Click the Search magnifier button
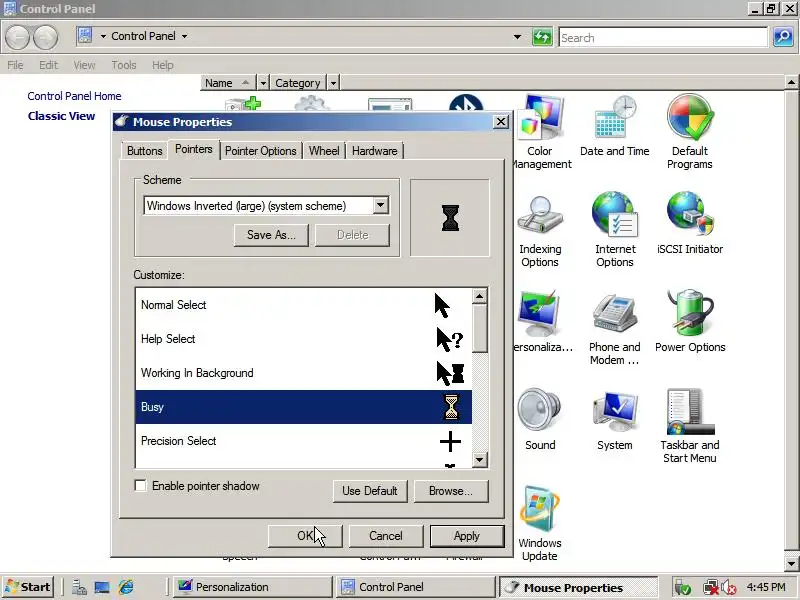 (x=783, y=37)
